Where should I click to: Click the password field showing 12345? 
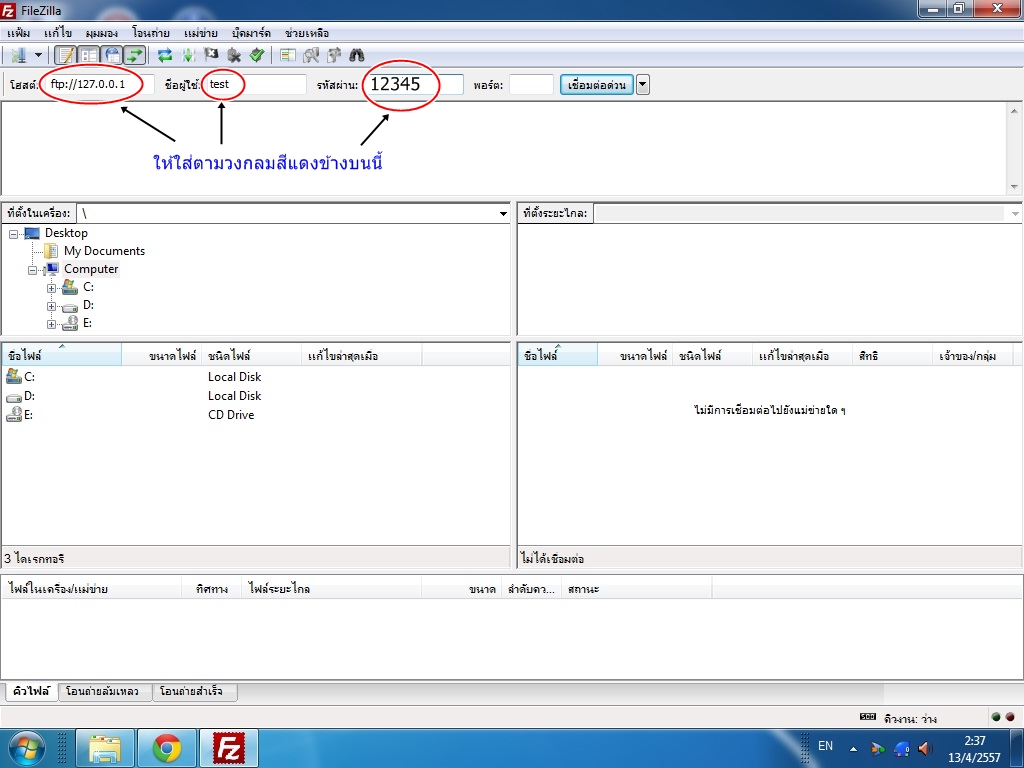(x=414, y=84)
